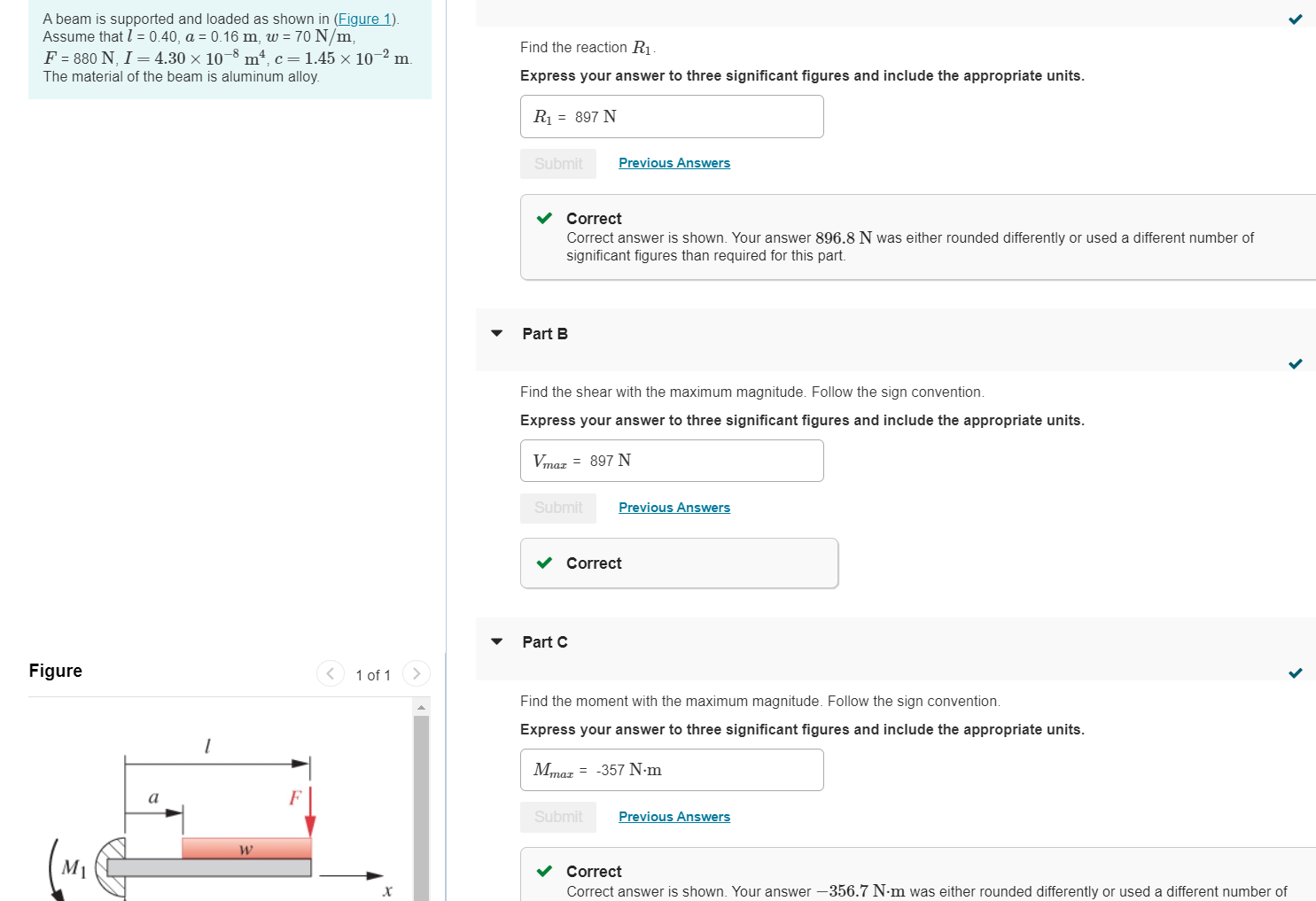
Task: Open Previous Answers for Mmax moment
Action: point(674,817)
